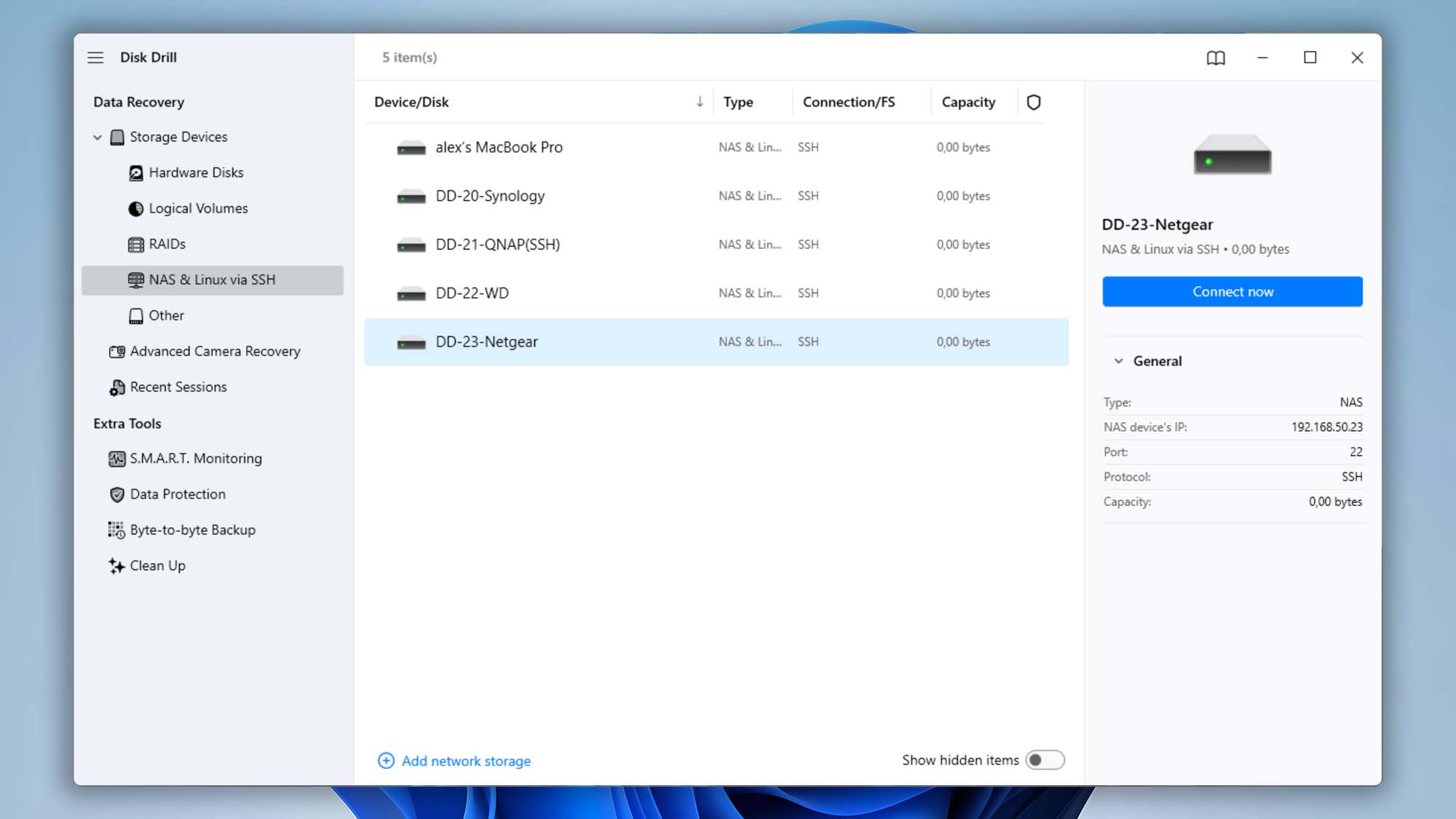Viewport: 1456px width, 819px height.
Task: Open S.M.A.R.T. Monitoring tool
Action: 212,459
